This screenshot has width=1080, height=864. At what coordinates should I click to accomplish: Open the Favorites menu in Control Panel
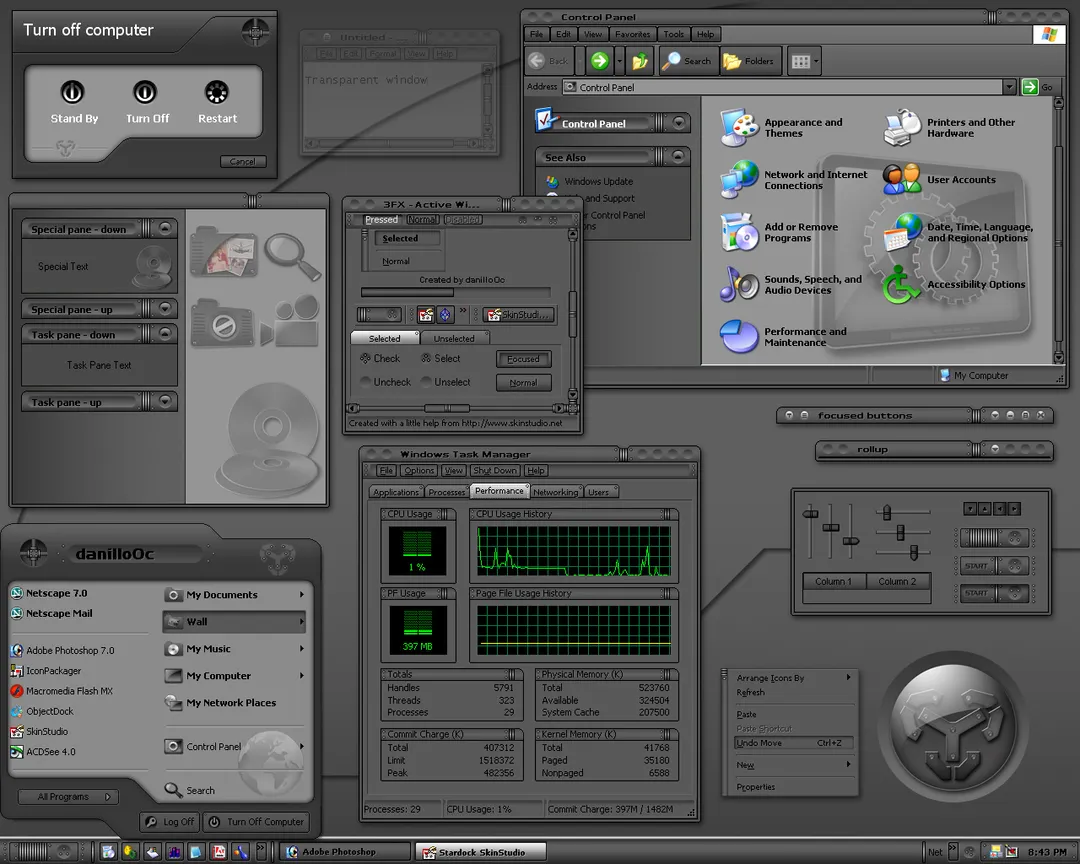[x=632, y=34]
